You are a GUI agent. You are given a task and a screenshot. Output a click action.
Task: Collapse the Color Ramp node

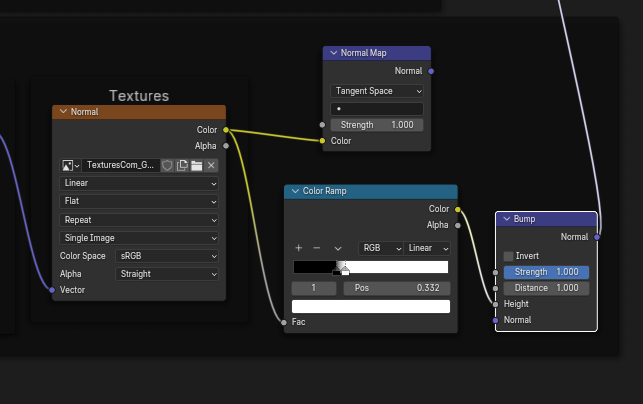(295, 191)
